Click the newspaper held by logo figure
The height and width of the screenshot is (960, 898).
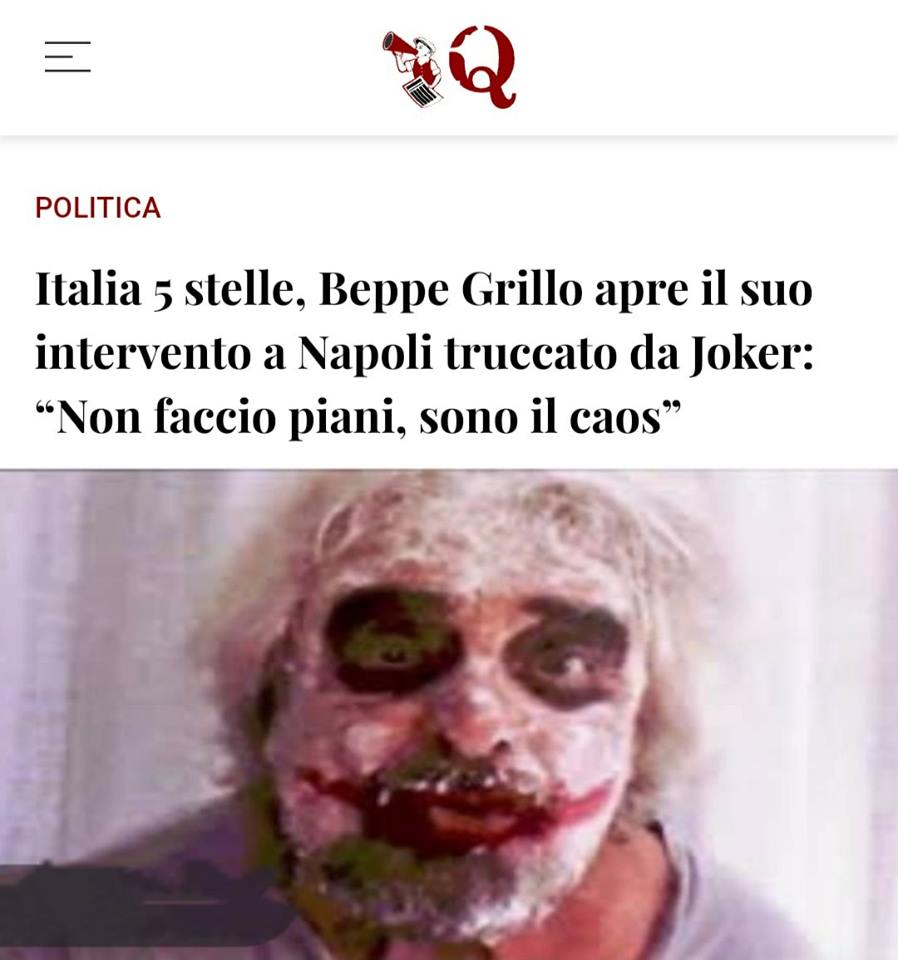[422, 93]
